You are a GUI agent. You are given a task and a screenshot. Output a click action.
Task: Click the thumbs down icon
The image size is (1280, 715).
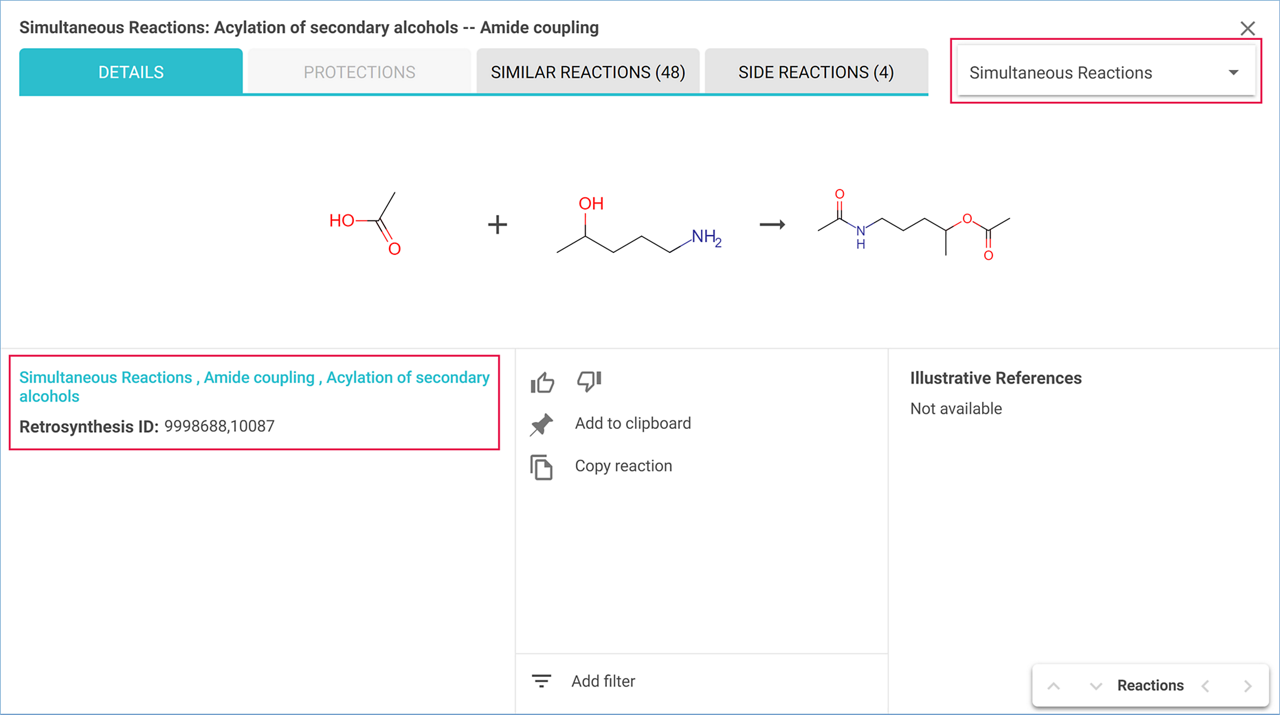point(589,381)
